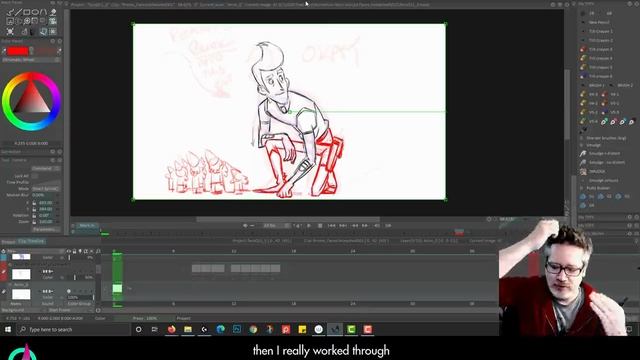
Task: Open Microsoft Edge from the taskbar
Action: (220, 329)
